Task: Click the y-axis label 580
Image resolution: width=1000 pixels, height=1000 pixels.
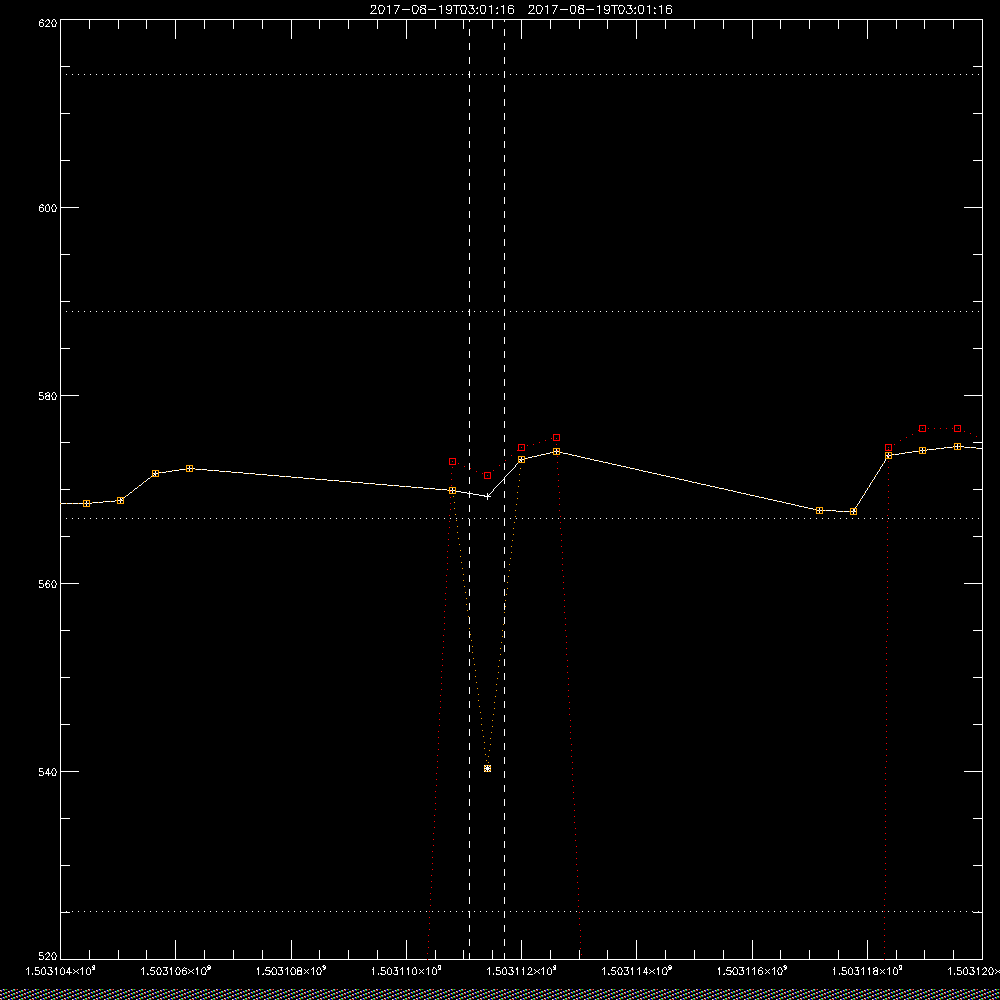Action: pyautogui.click(x=48, y=395)
